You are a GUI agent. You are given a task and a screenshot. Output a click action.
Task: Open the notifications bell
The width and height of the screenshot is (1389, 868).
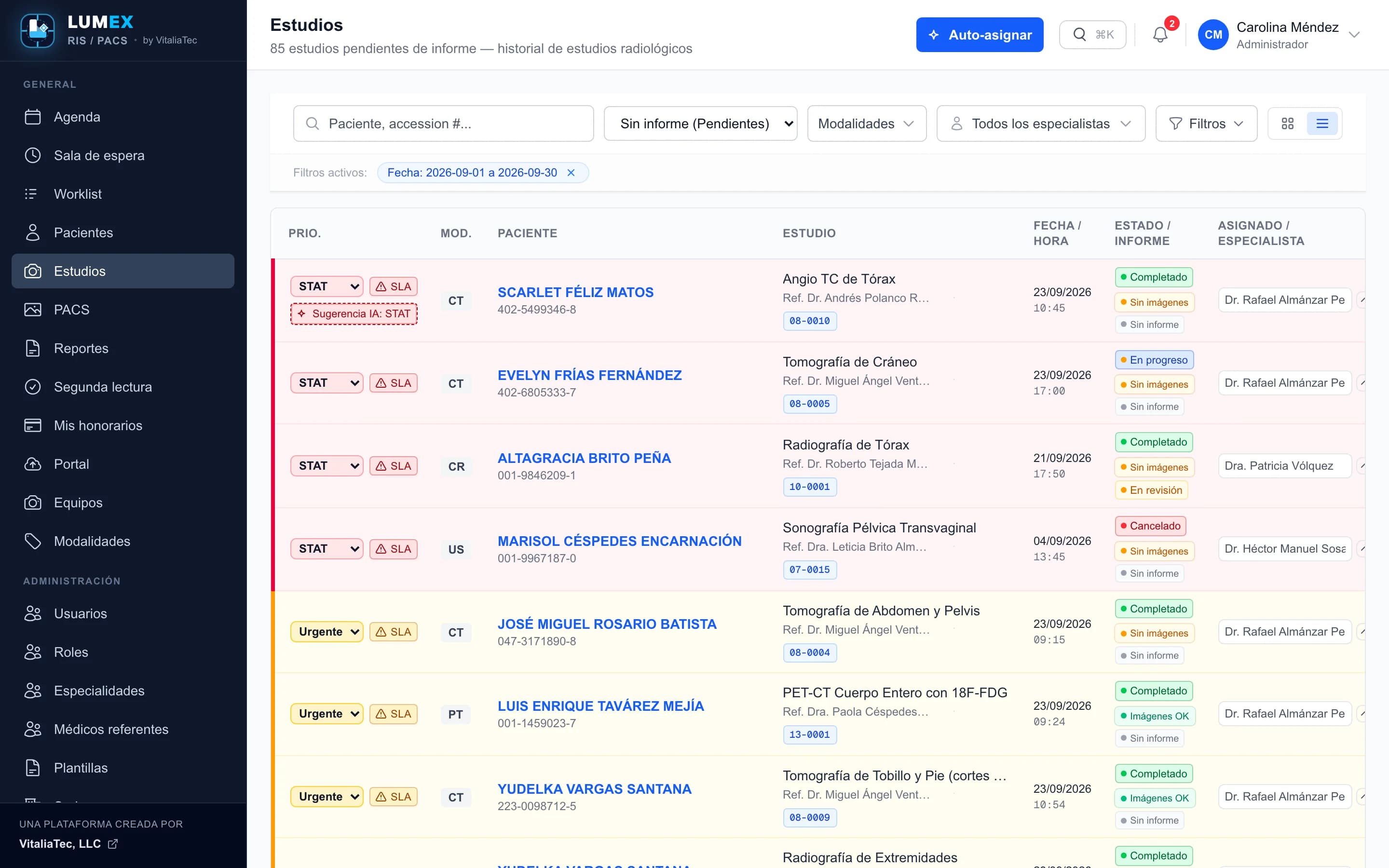click(1160, 34)
